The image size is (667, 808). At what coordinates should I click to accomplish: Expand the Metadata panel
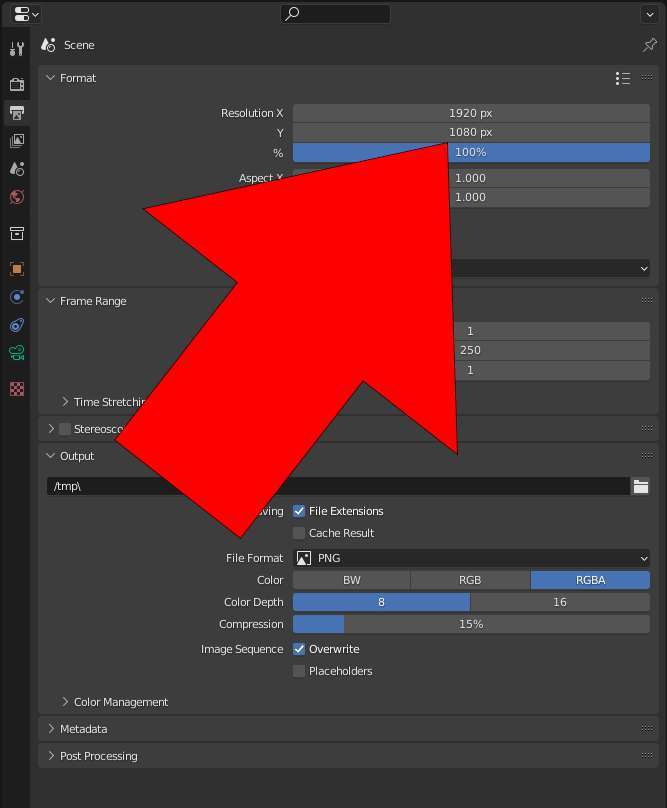pos(51,729)
